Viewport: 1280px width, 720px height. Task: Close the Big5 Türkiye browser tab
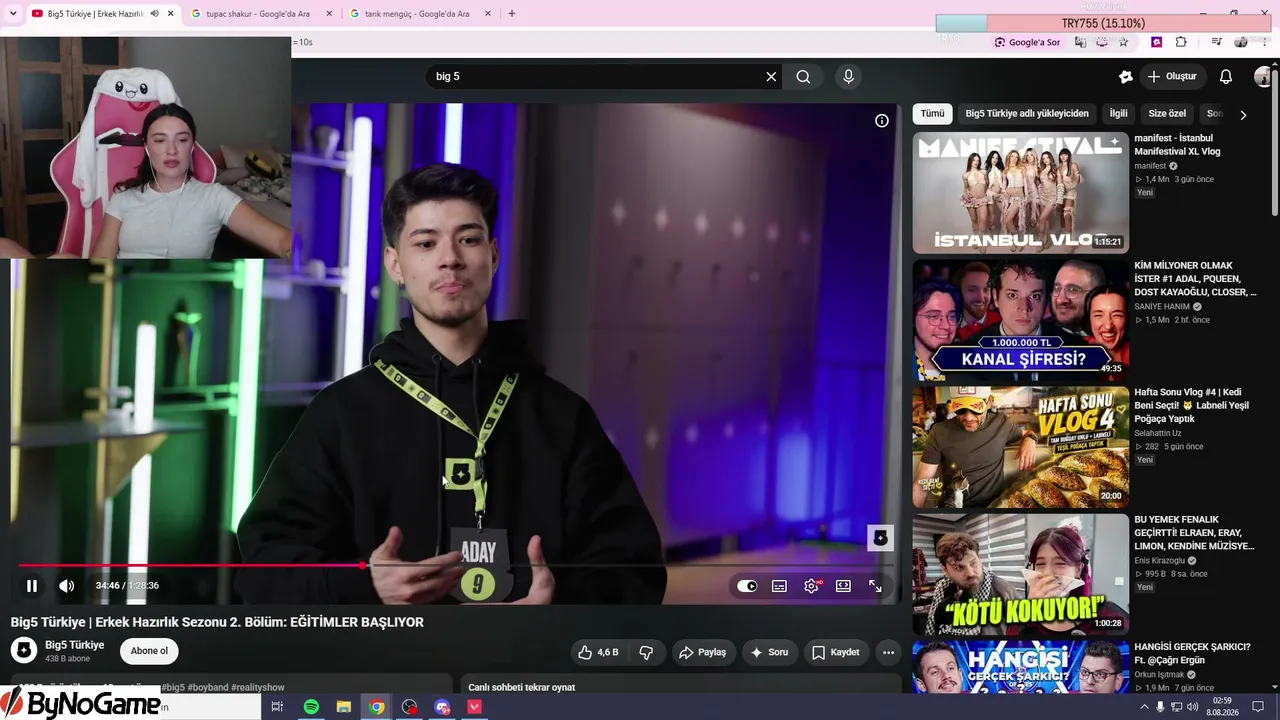click(170, 14)
